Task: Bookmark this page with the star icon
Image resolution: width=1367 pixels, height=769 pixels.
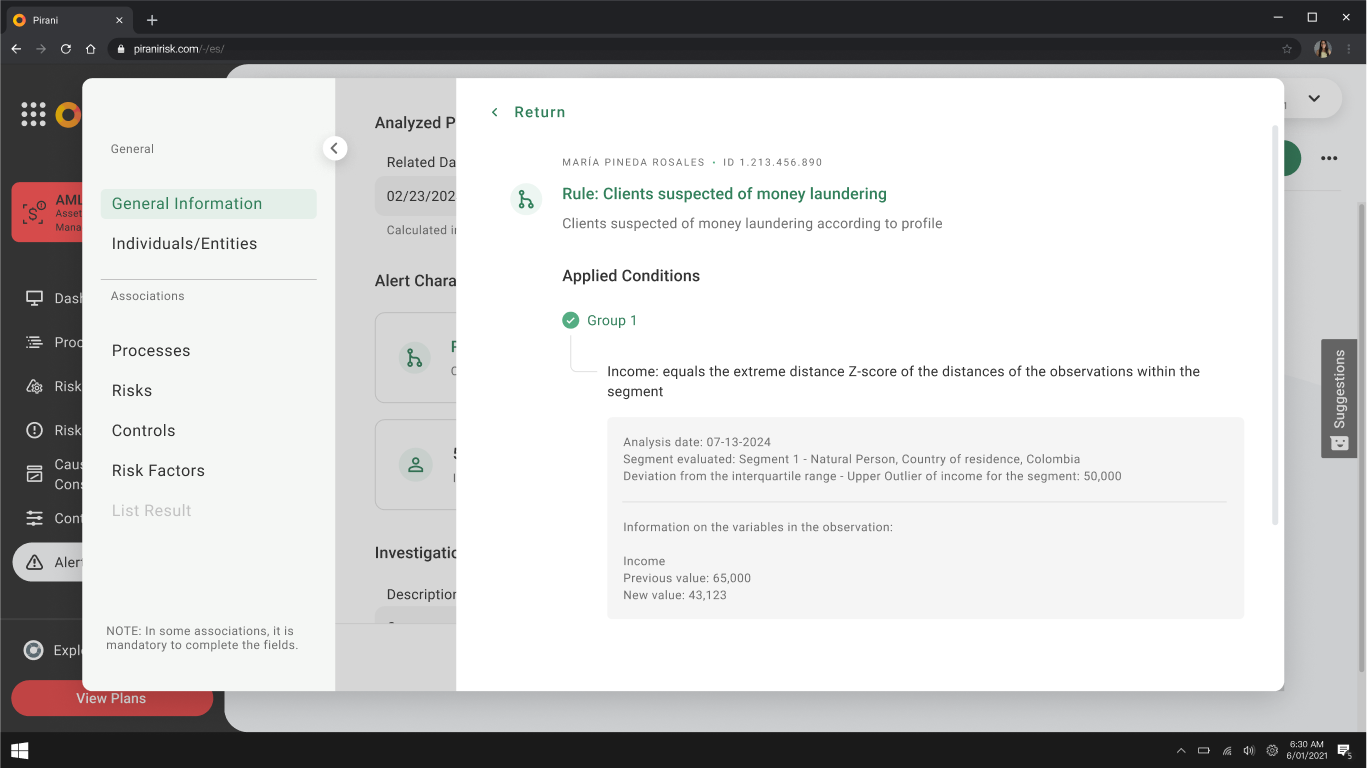Action: coord(1287,49)
